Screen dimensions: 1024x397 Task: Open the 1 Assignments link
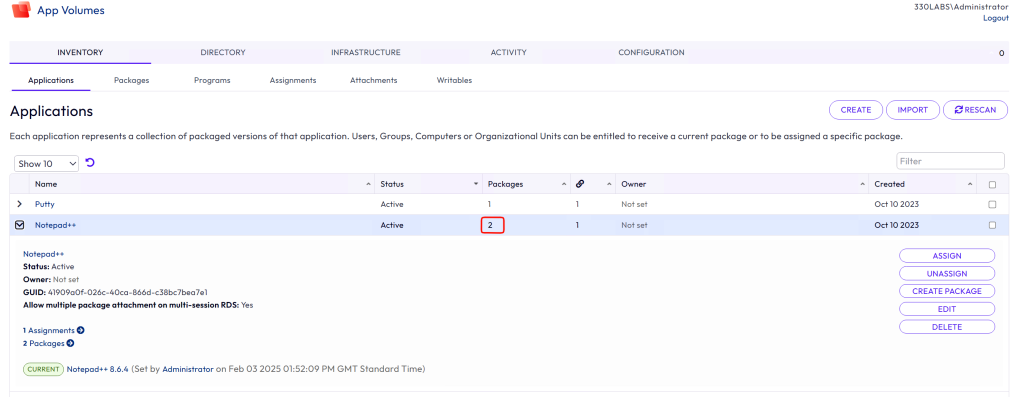pyautogui.click(x=49, y=330)
